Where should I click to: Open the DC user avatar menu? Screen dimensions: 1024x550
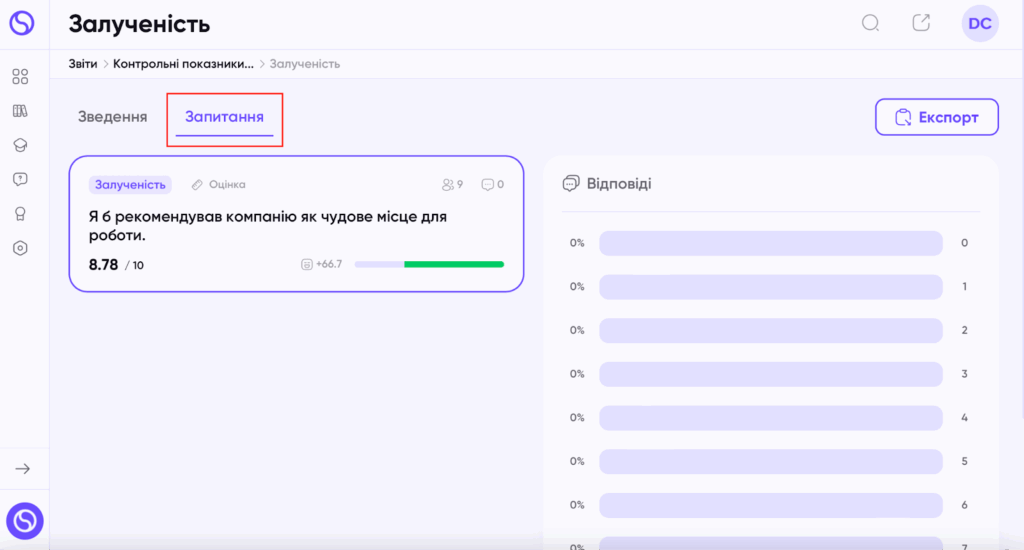point(980,24)
